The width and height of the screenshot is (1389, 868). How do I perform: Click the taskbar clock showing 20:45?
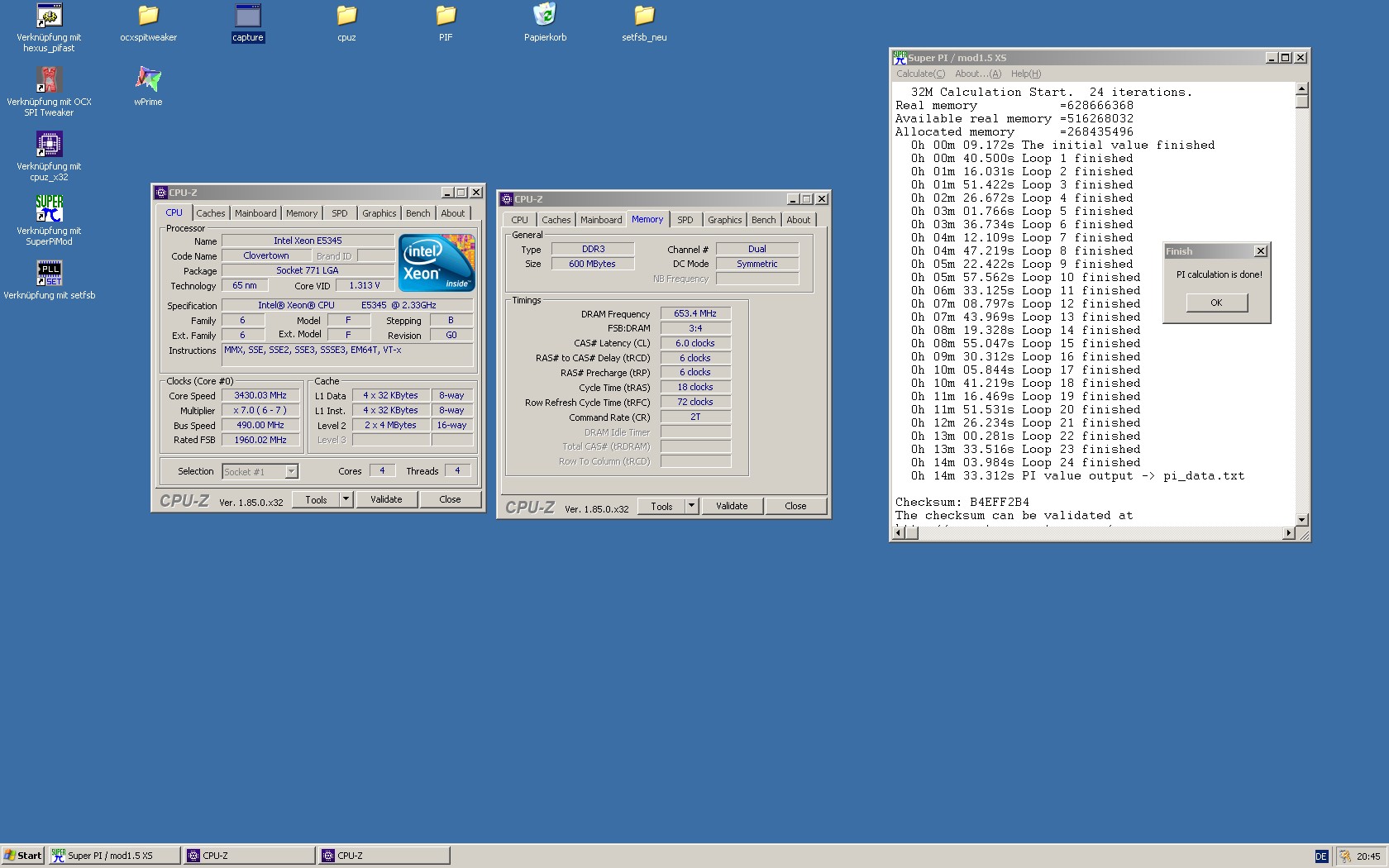[x=1368, y=856]
